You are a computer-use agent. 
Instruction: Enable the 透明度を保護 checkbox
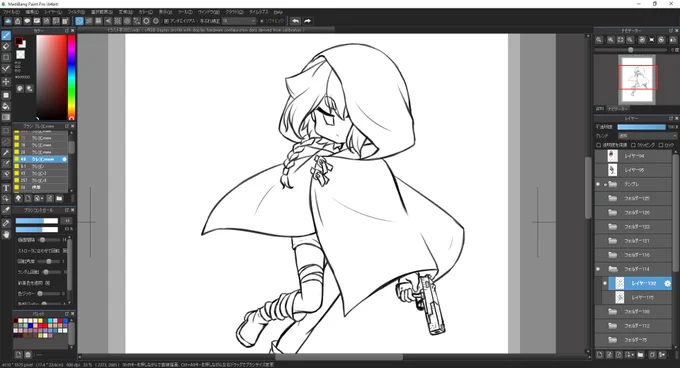(x=598, y=145)
